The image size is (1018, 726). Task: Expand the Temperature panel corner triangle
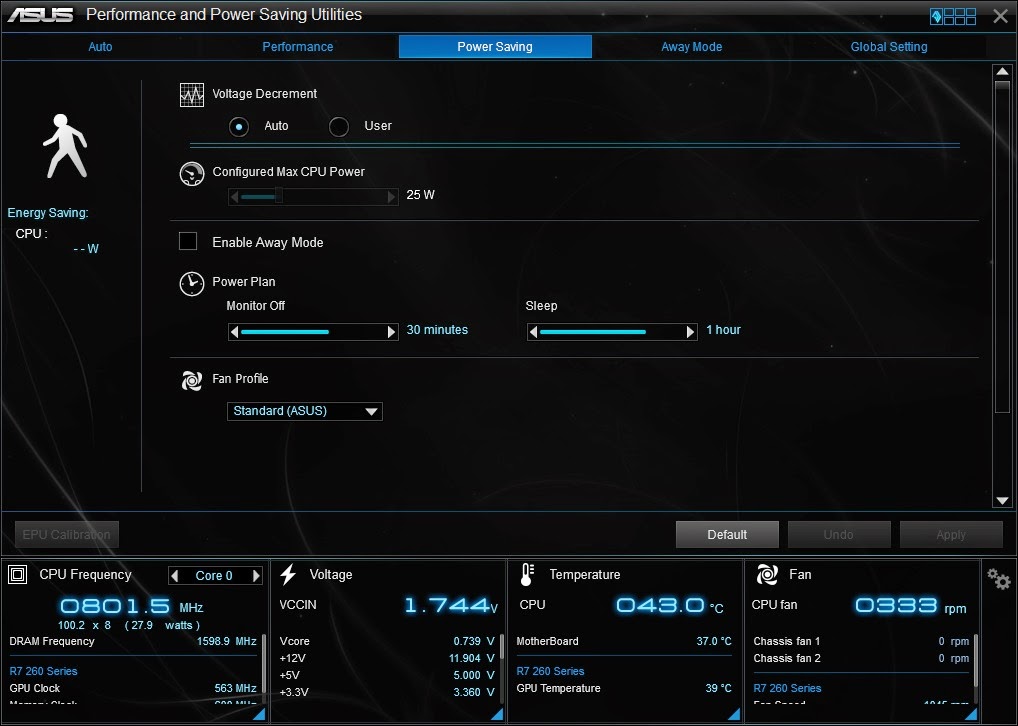[x=734, y=714]
